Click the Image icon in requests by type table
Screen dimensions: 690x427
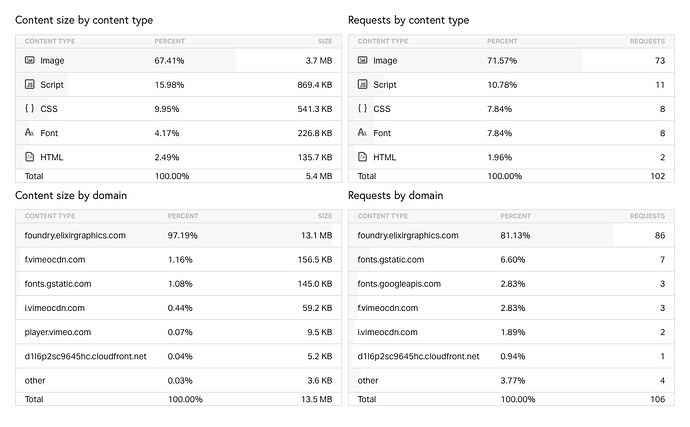point(362,61)
